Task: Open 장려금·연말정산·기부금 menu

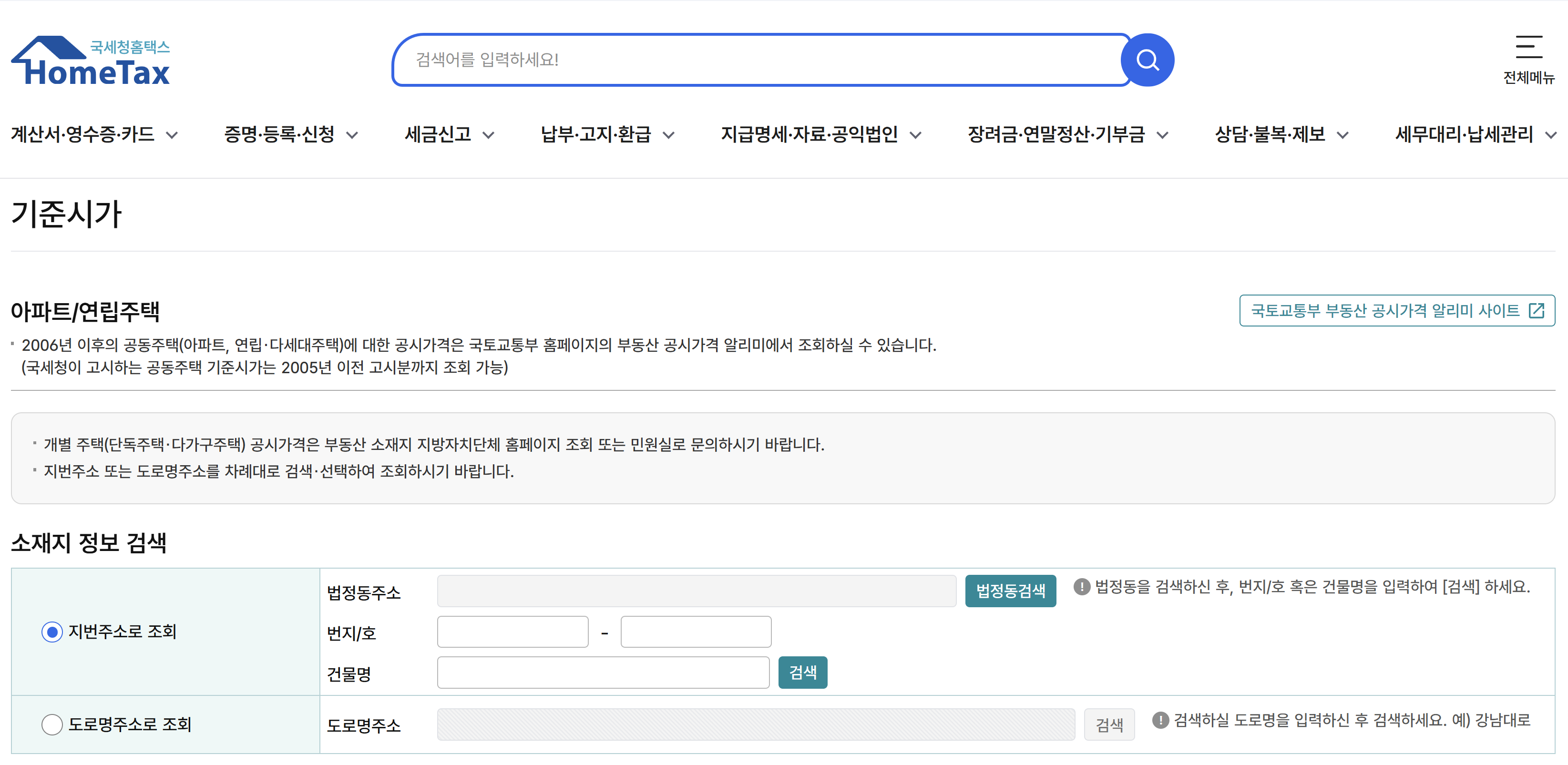Action: coord(1056,134)
